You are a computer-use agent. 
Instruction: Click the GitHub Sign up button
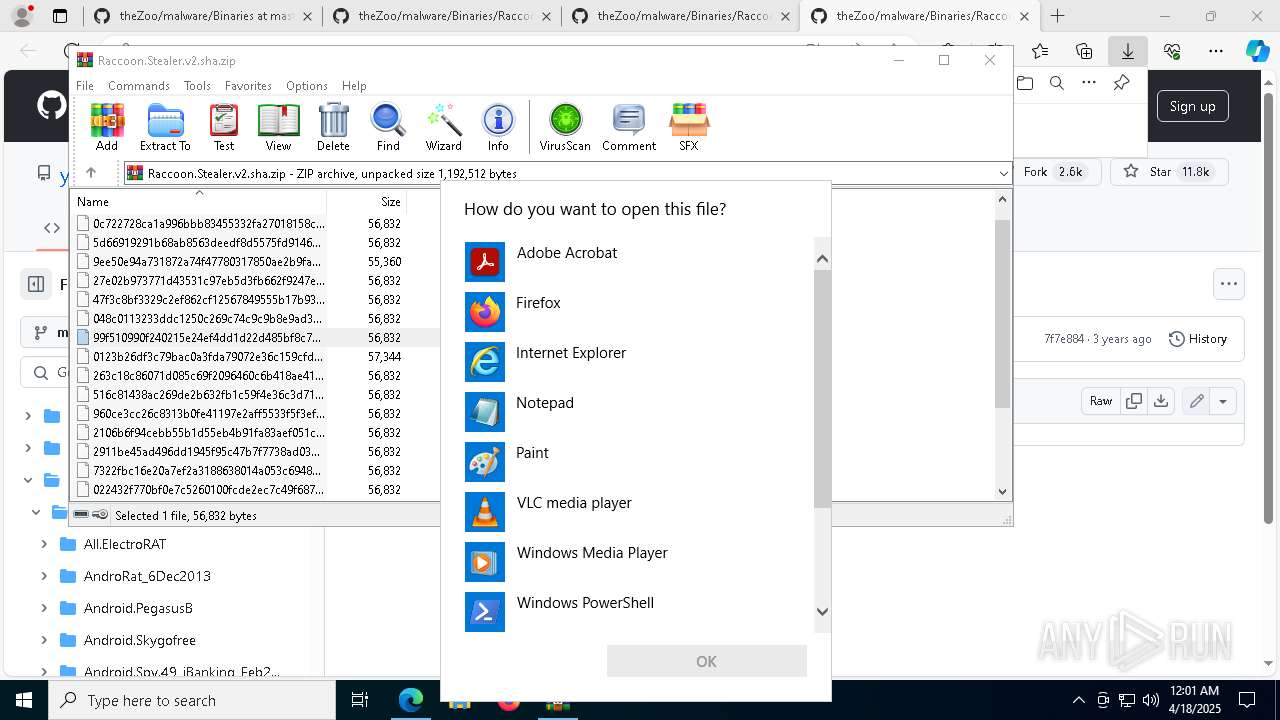pos(1192,106)
